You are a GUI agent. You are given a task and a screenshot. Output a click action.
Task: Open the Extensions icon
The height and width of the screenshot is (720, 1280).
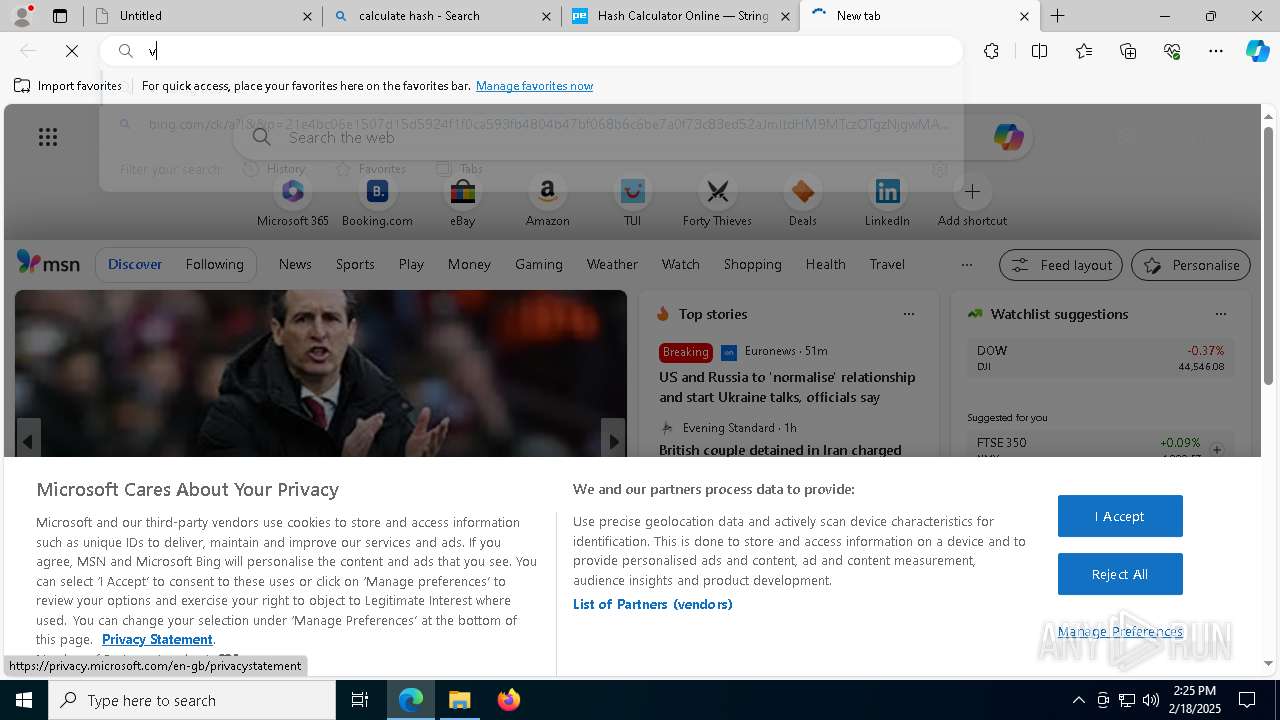coord(991,51)
